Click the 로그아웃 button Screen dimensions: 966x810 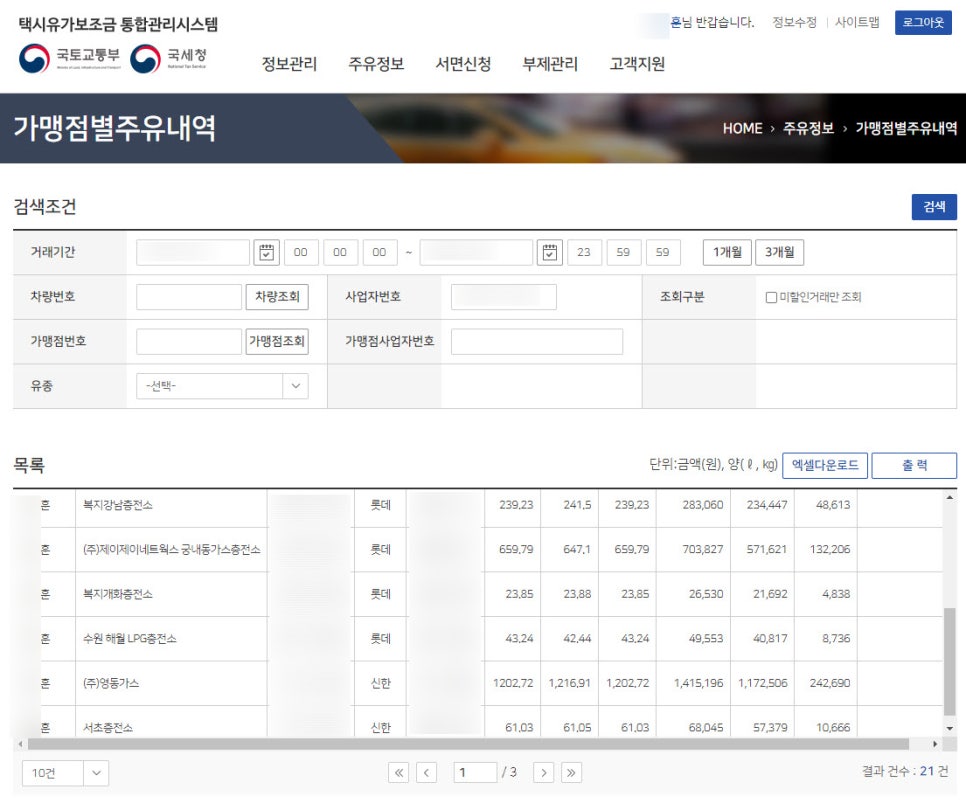pos(922,23)
